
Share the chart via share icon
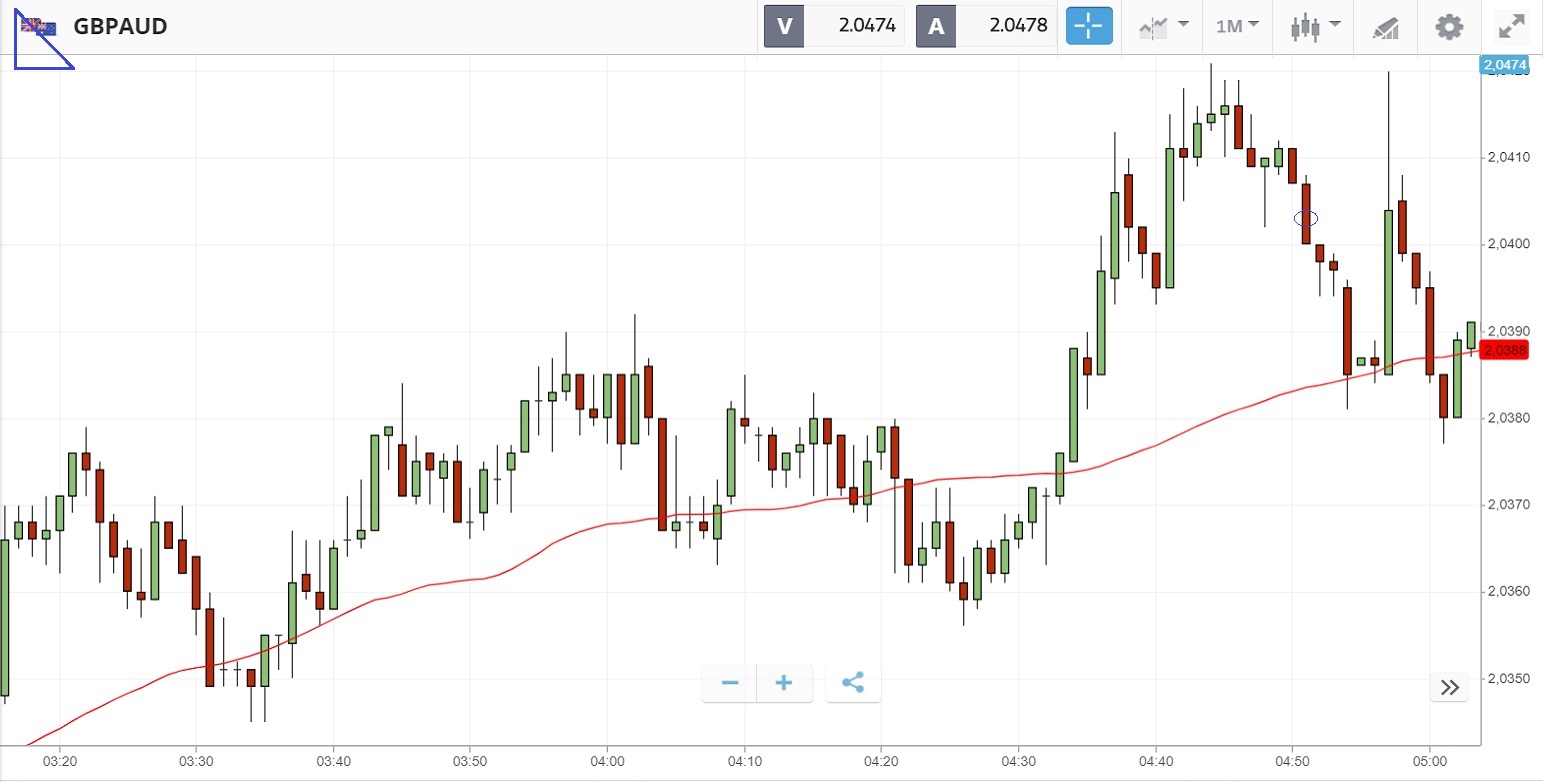[x=852, y=683]
